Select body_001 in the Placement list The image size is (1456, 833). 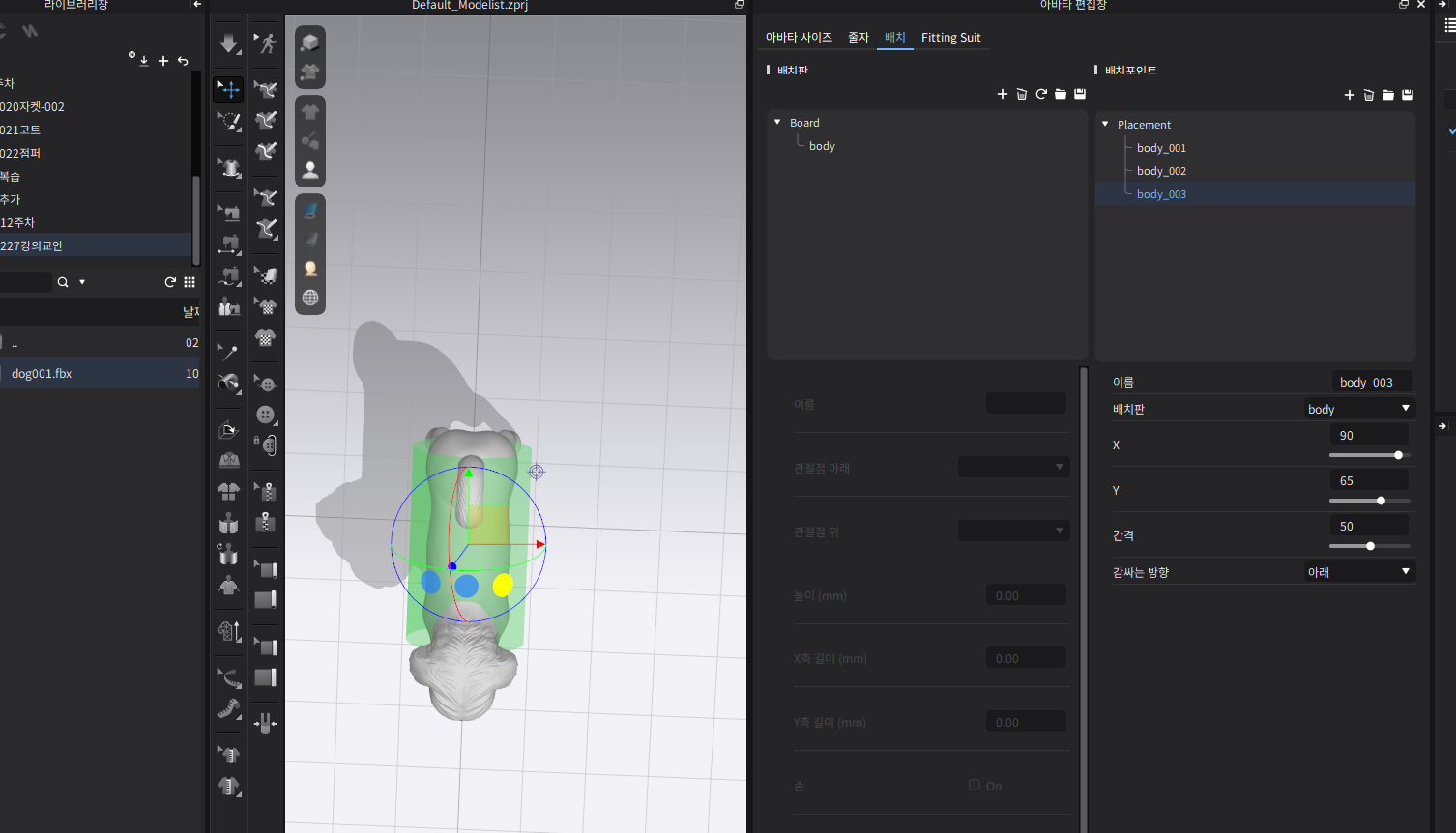click(x=1161, y=148)
